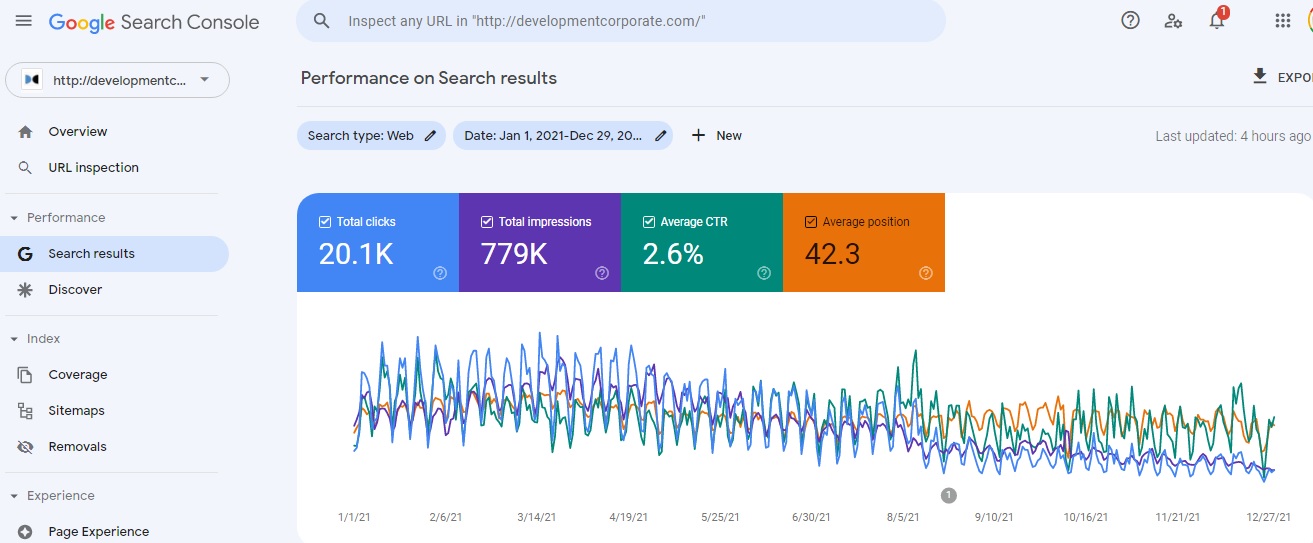The image size is (1313, 543).
Task: Click the export download icon
Action: pyautogui.click(x=1260, y=77)
